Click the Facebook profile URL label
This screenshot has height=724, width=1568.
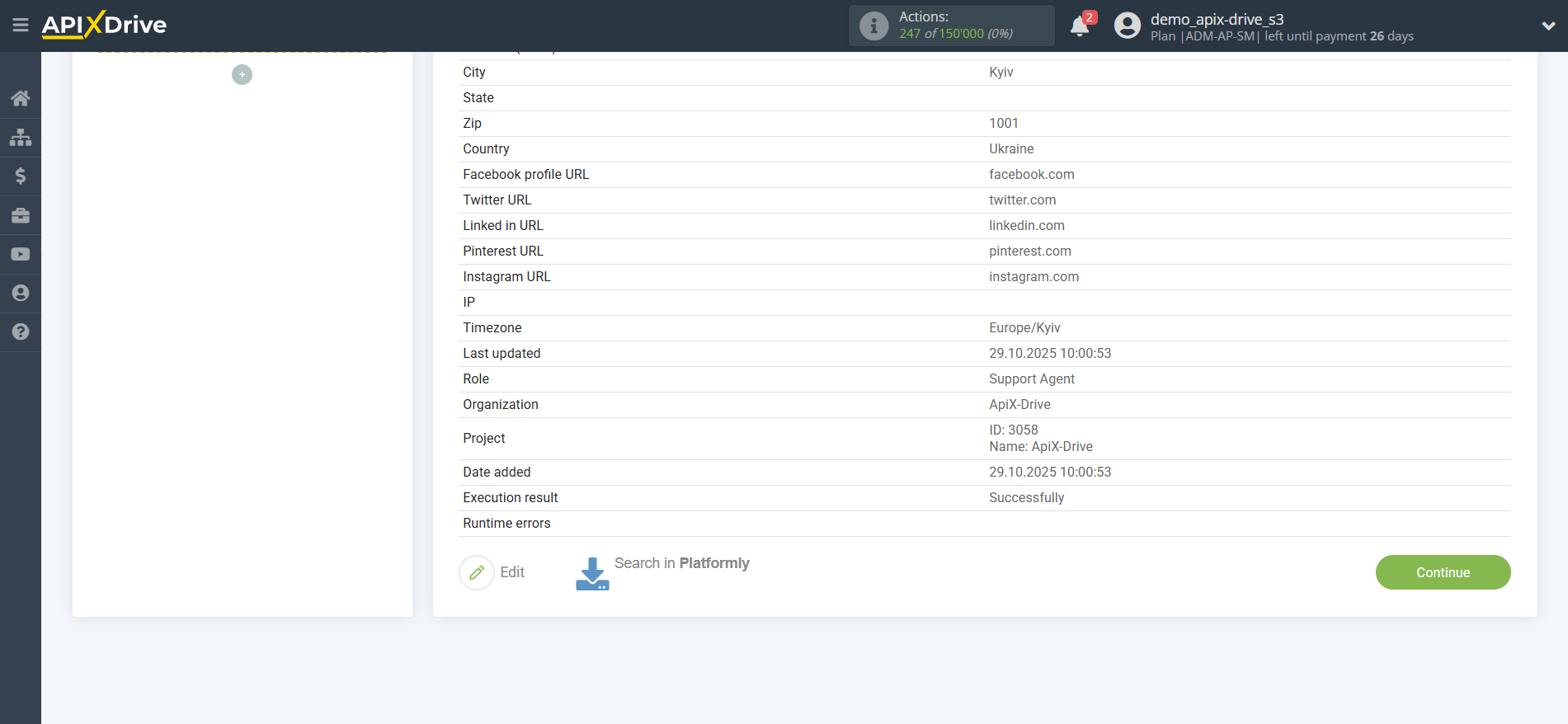click(x=525, y=175)
